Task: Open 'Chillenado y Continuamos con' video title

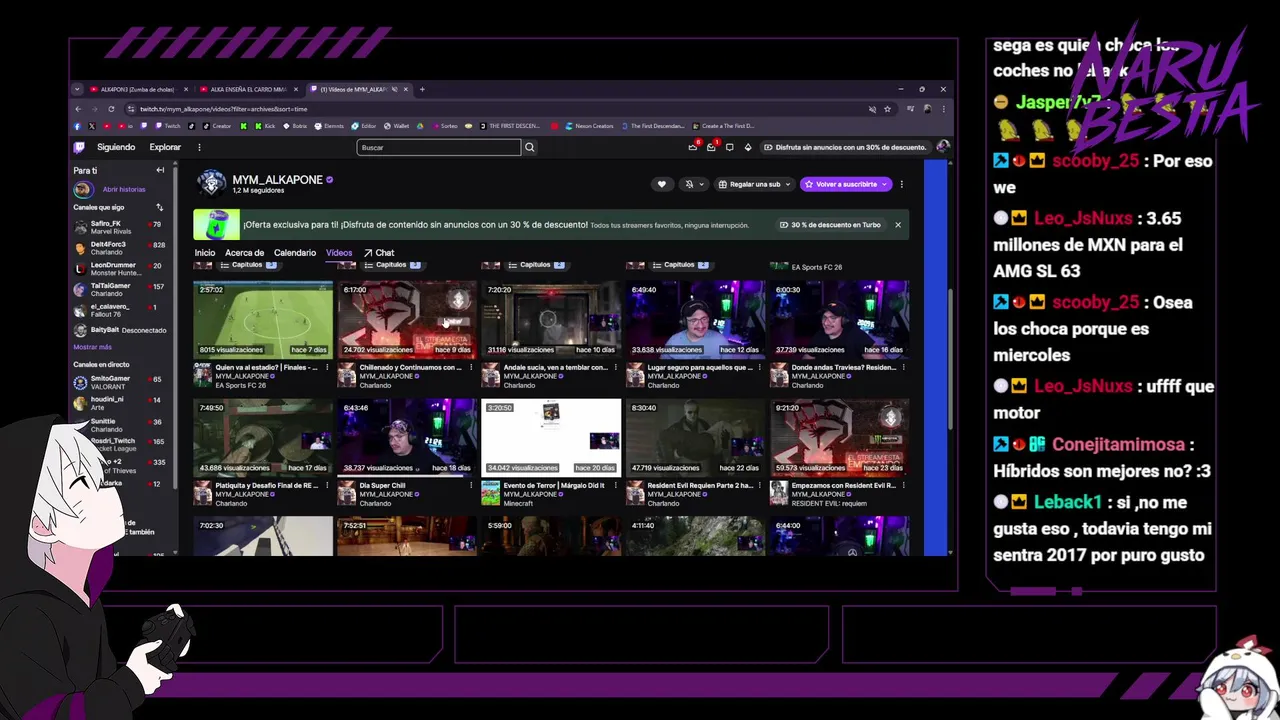Action: pos(410,367)
